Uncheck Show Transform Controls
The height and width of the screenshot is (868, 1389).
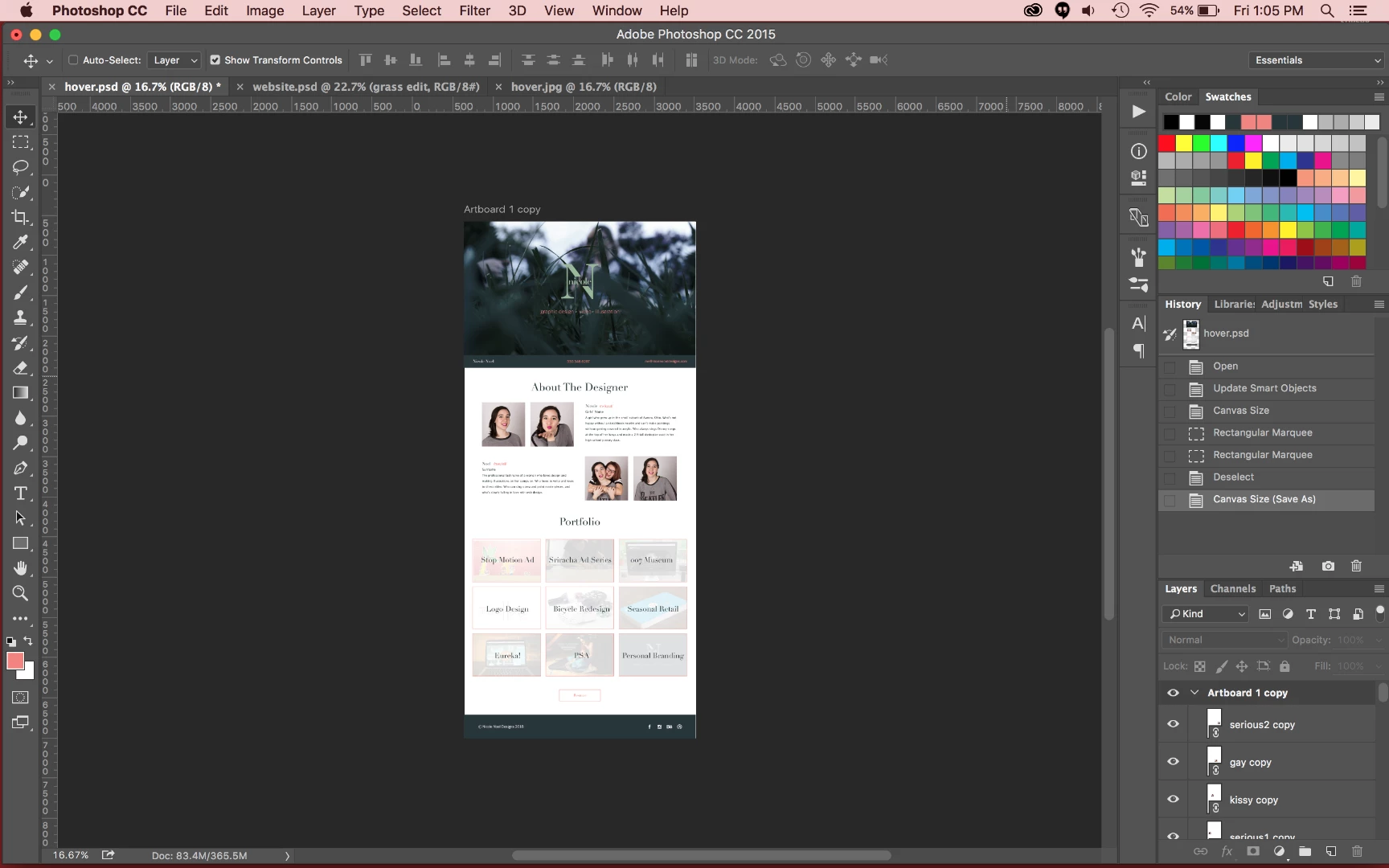(x=215, y=60)
